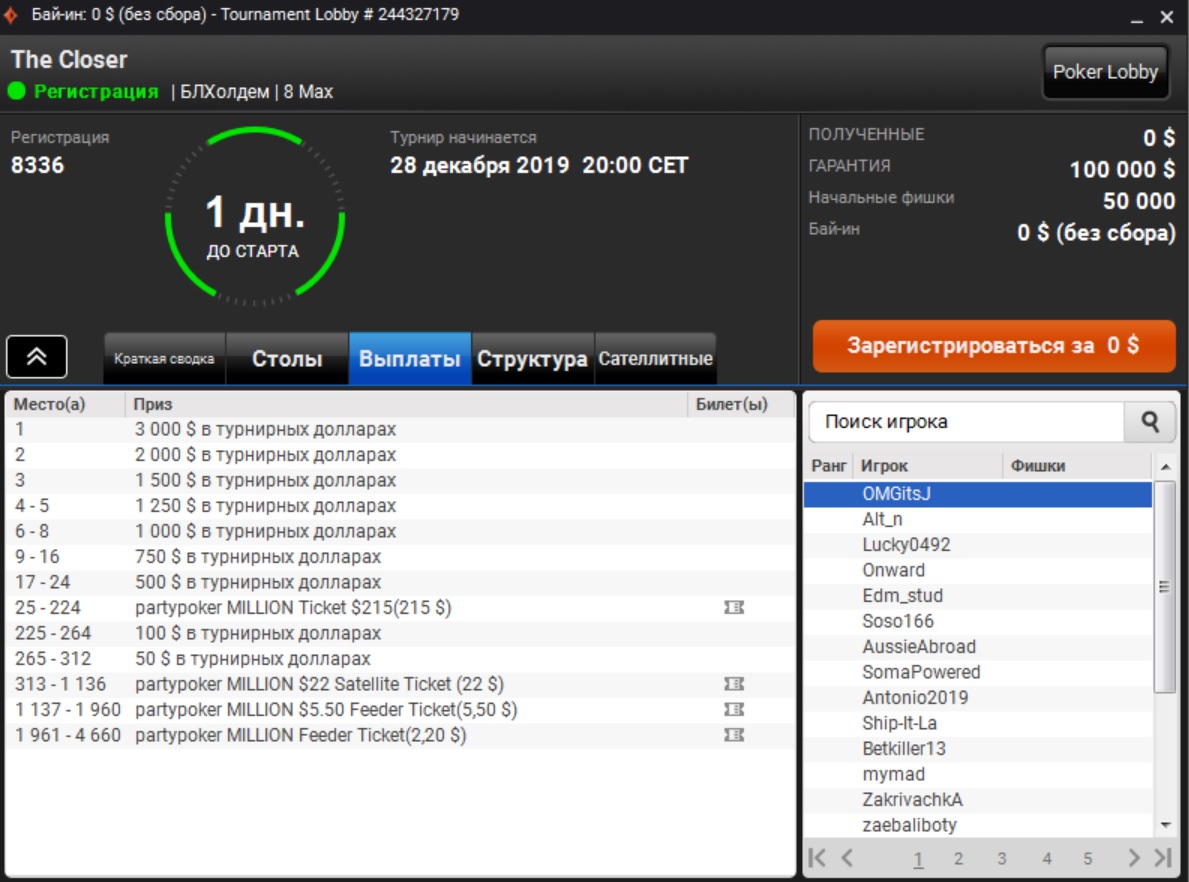Click ticket icon for $22 Satellite Ticket row
This screenshot has height=882, width=1189.
coord(734,684)
